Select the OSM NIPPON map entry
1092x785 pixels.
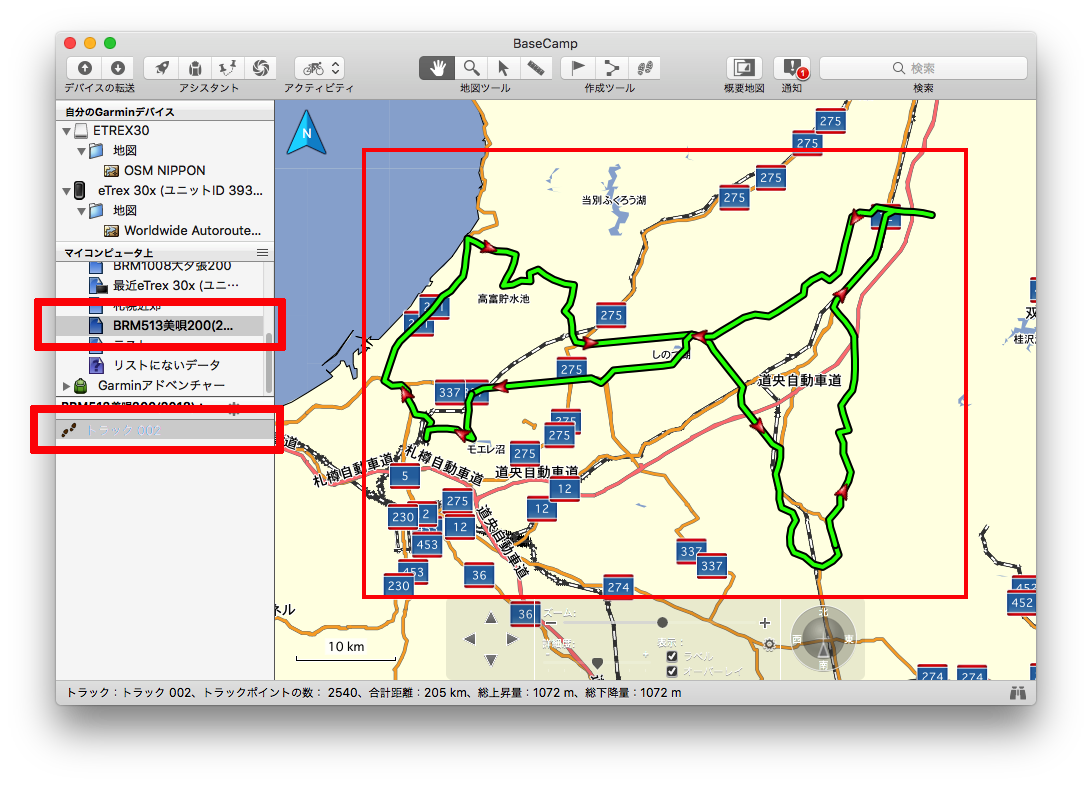click(164, 171)
